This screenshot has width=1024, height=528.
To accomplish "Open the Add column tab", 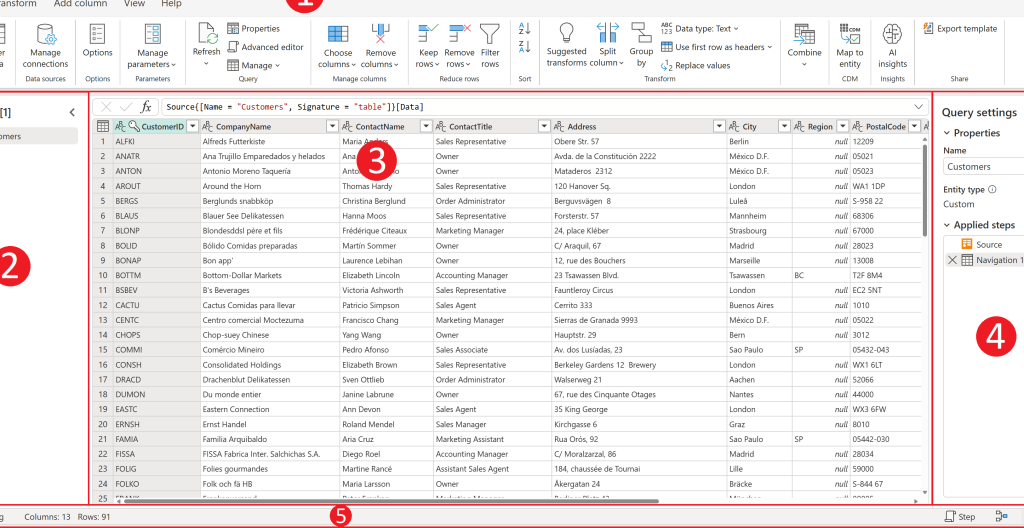I will pyautogui.click(x=80, y=4).
